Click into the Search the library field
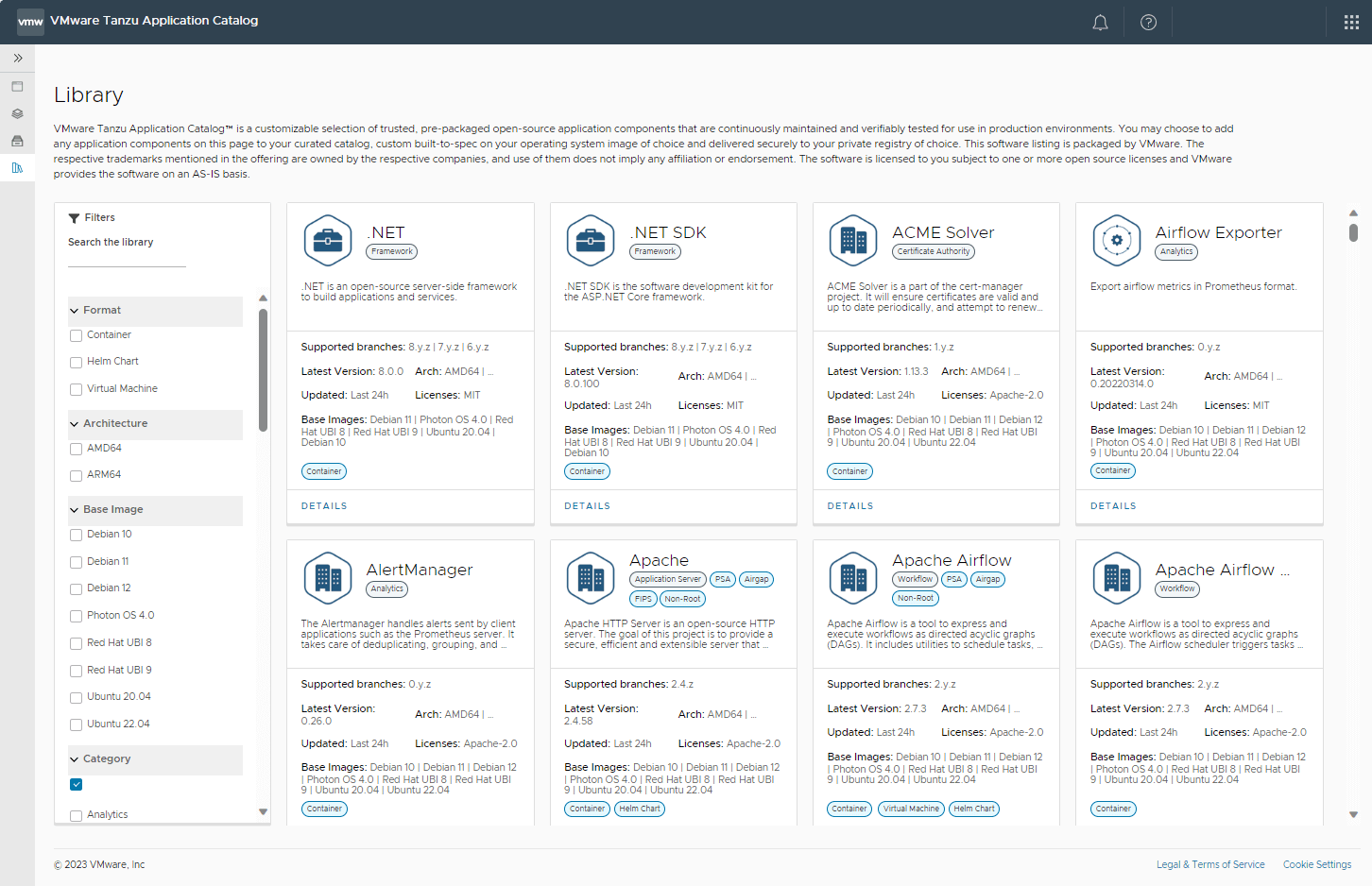 (x=127, y=258)
